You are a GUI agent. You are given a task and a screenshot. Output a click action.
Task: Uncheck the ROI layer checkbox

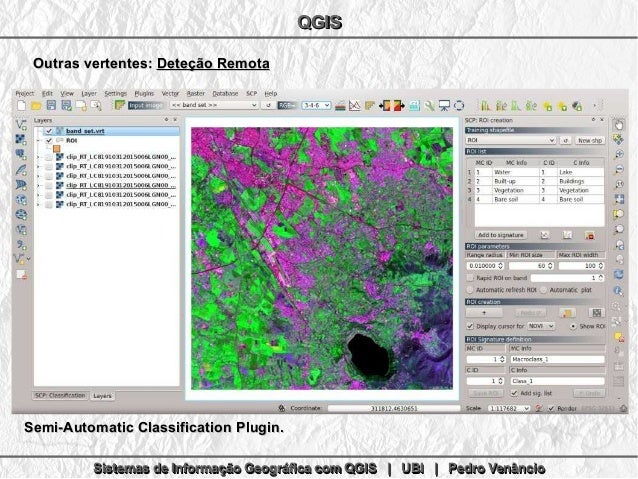tap(48, 141)
